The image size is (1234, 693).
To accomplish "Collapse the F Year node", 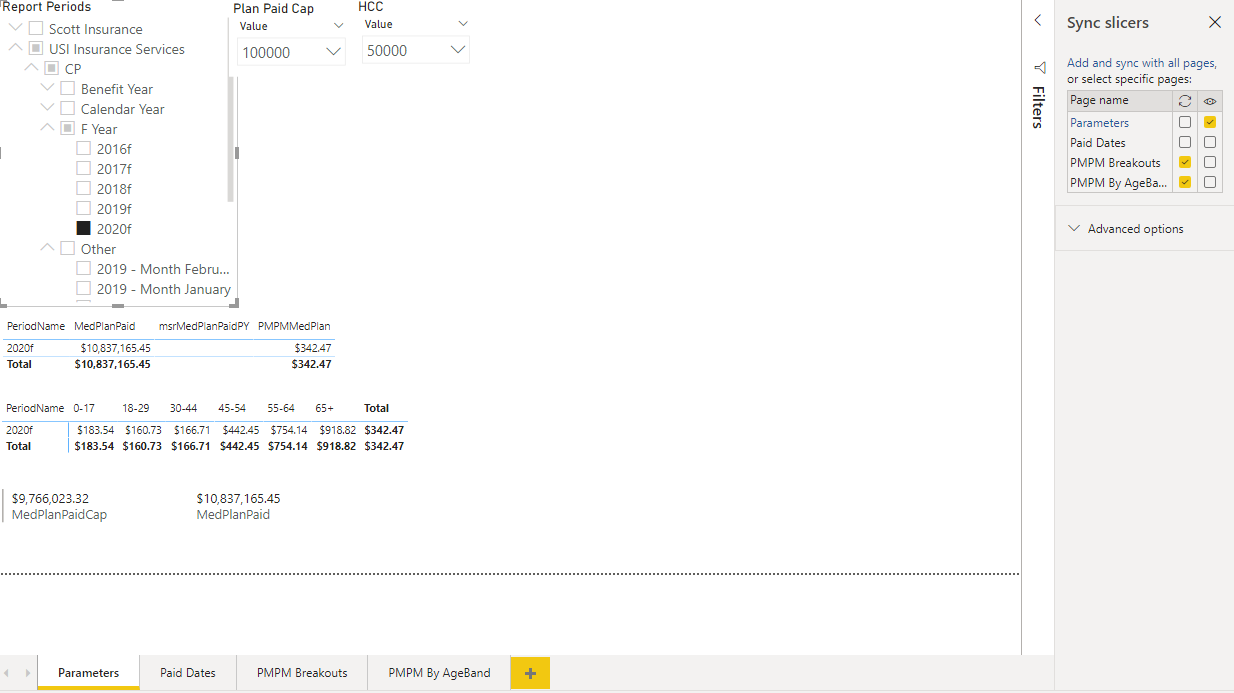I will (47, 127).
